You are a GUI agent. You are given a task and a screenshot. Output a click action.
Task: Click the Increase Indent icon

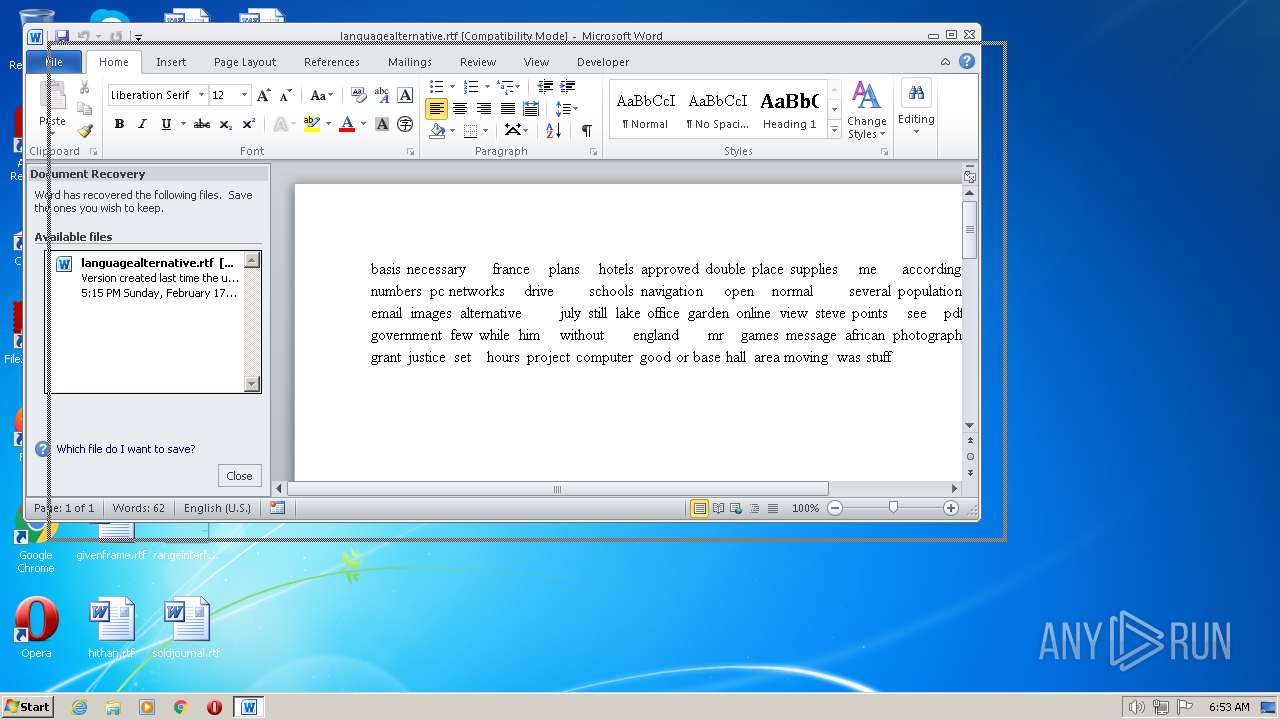pos(567,87)
